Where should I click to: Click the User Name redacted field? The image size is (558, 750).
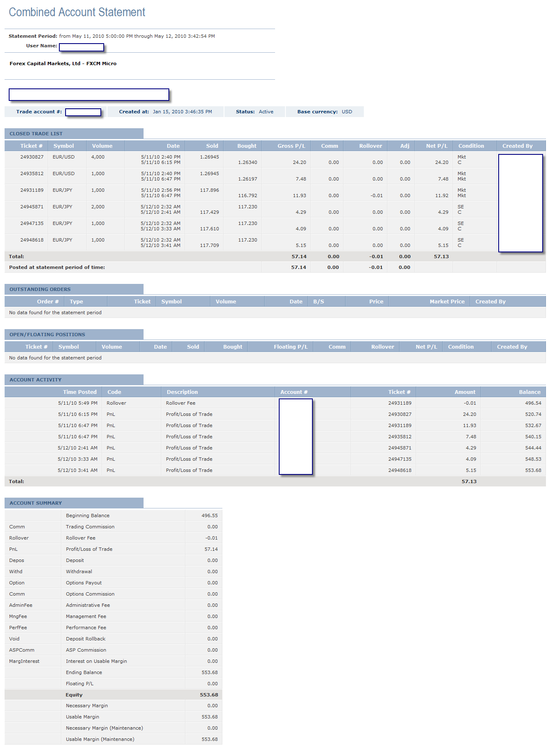pos(81,47)
